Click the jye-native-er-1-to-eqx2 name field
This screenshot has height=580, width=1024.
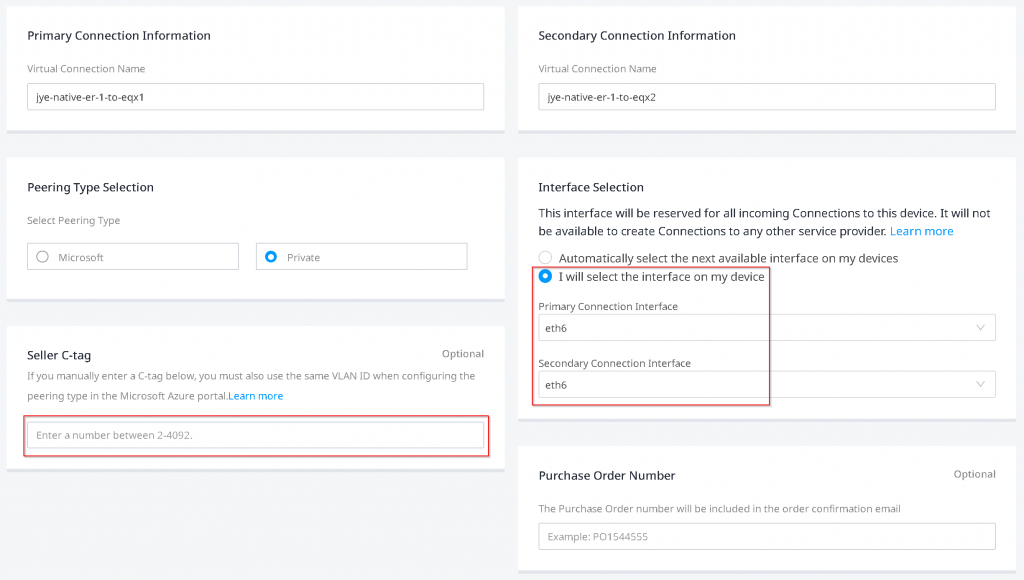click(x=766, y=97)
